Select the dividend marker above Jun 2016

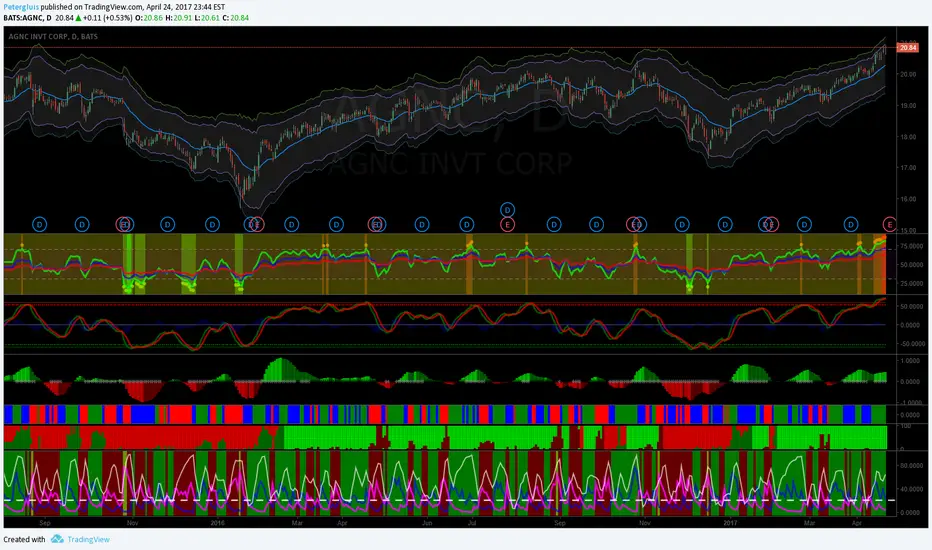pyautogui.click(x=422, y=225)
